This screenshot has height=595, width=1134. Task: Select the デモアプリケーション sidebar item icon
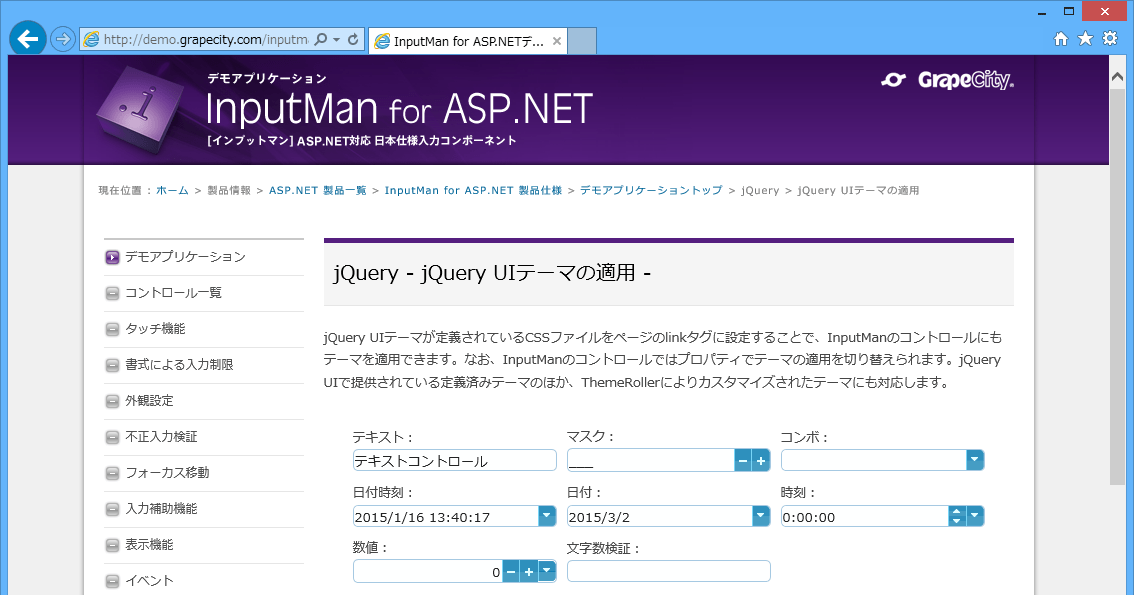click(x=112, y=257)
